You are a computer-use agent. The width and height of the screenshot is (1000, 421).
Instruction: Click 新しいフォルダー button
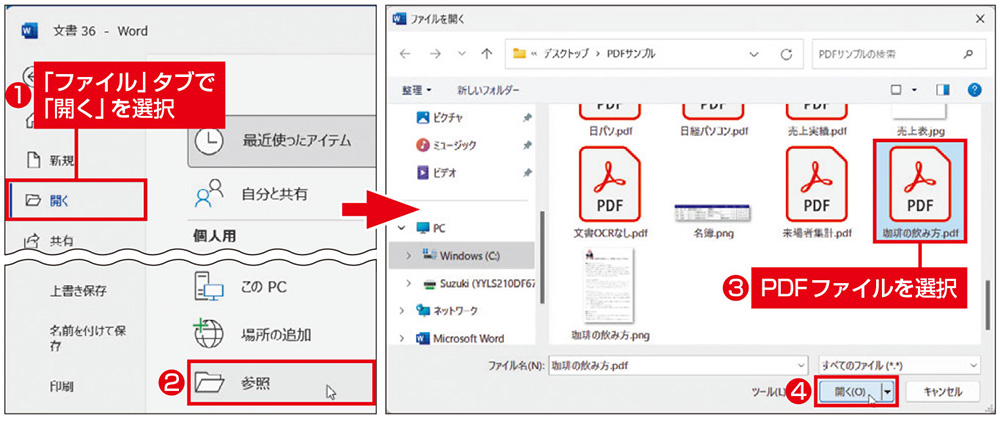[489, 90]
